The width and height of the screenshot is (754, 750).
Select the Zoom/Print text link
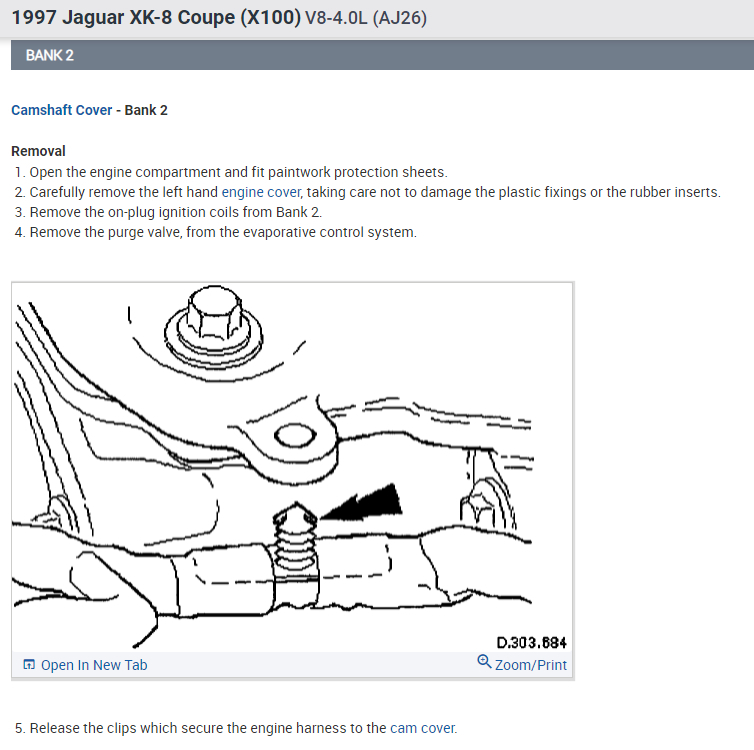(530, 665)
